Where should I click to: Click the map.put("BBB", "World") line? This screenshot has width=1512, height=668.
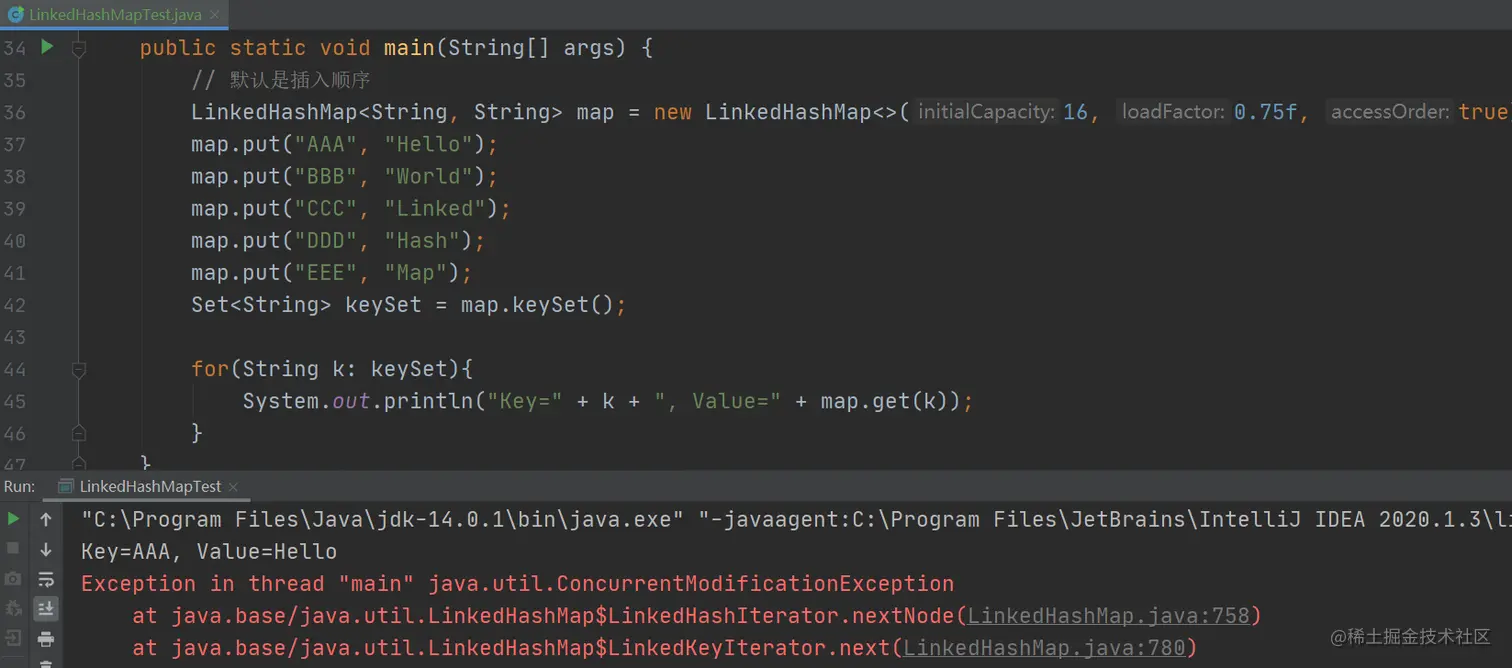(x=344, y=176)
